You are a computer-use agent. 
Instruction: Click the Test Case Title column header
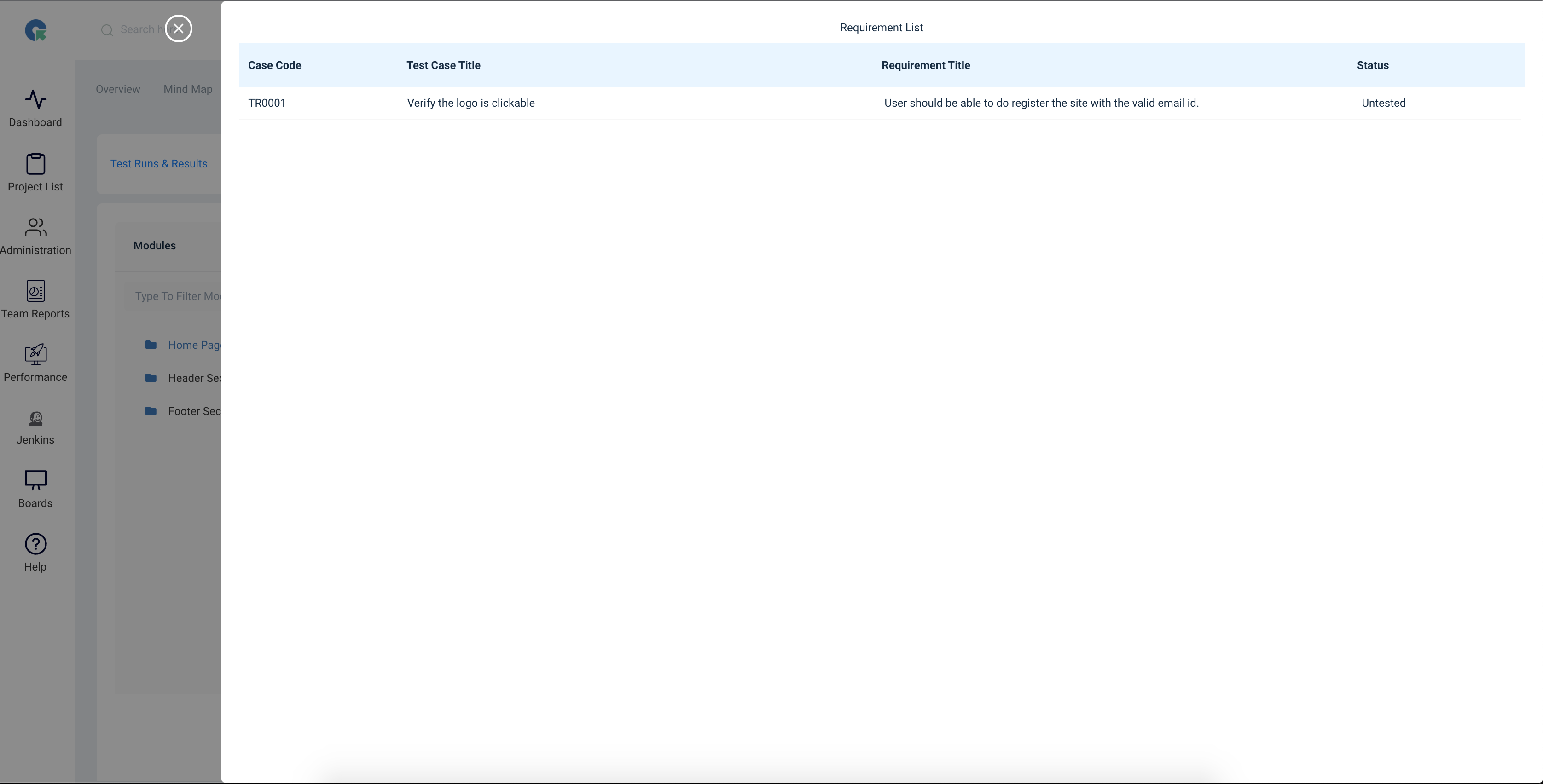click(x=443, y=65)
